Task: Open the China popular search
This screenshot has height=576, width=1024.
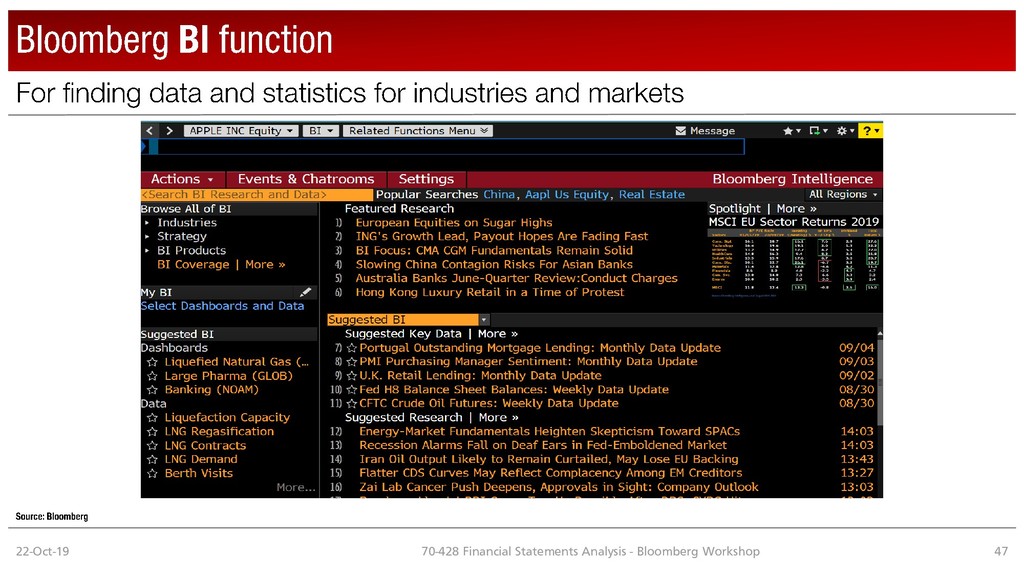Action: point(499,194)
